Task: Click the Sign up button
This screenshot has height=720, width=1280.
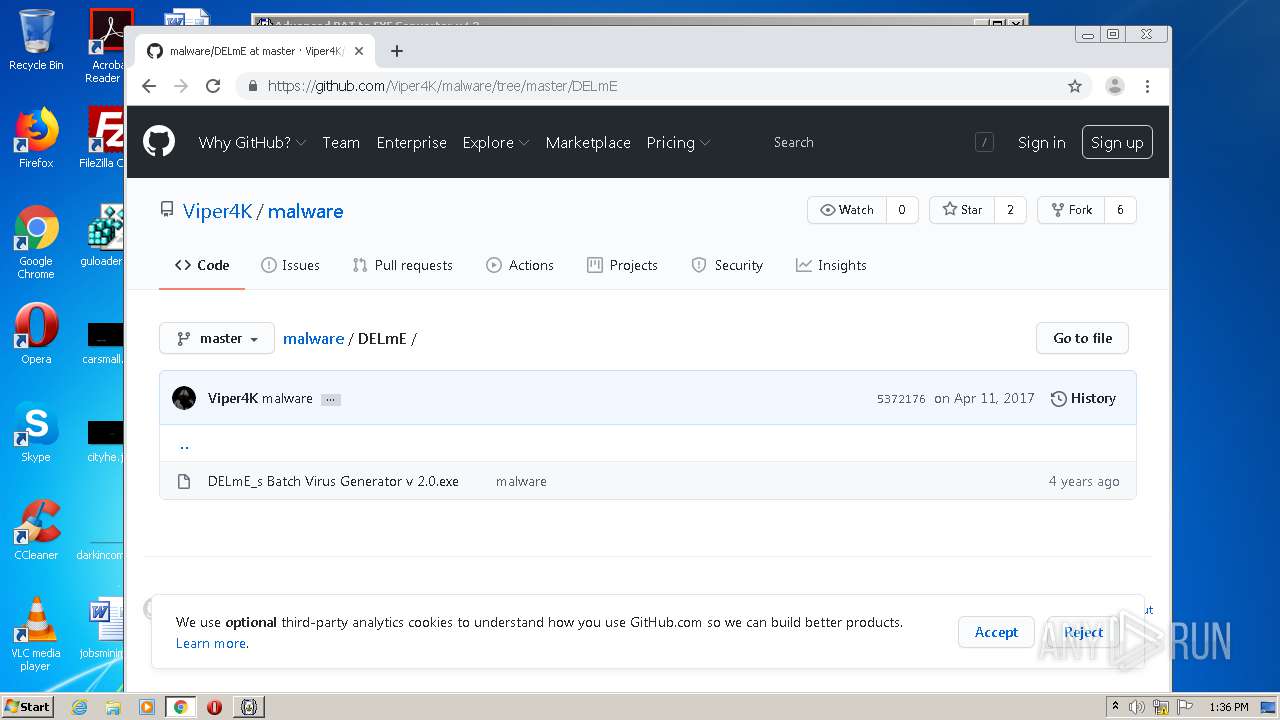Action: (x=1117, y=142)
